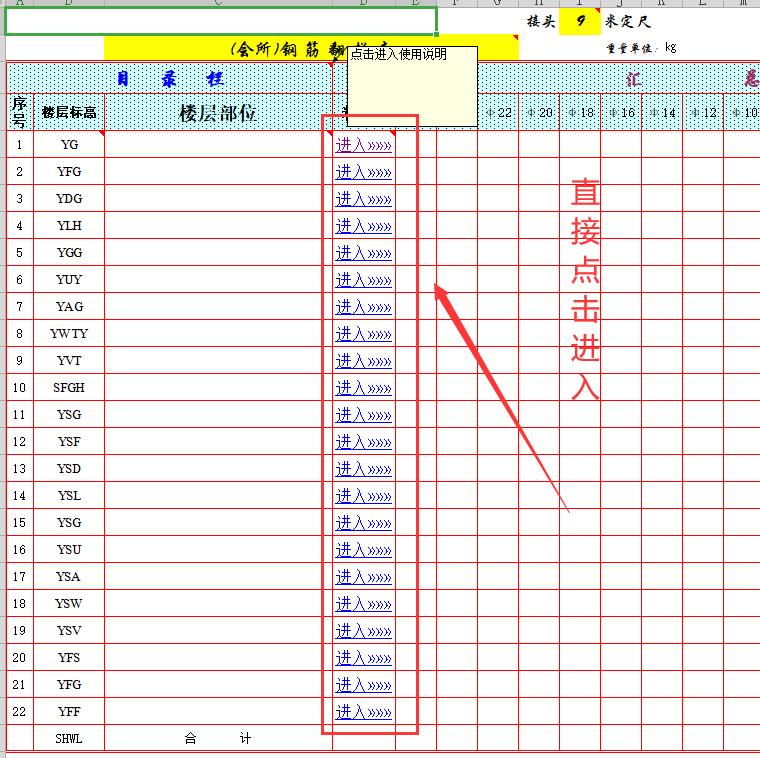Select the yellow cell containing 9
This screenshot has width=760, height=758.
[580, 21]
